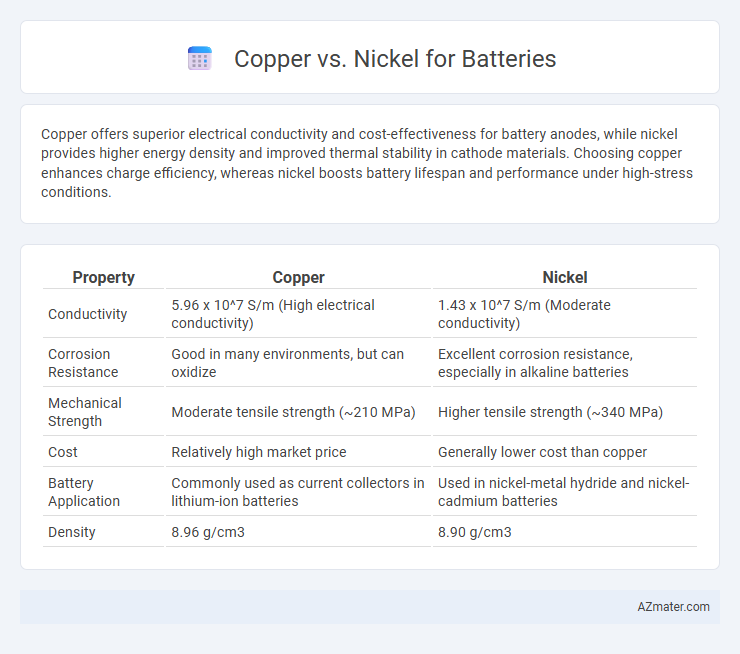The image size is (740, 654).
Task: Click 'Moderate tensile strength (~210 MPa)' cell
Action: click(298, 412)
